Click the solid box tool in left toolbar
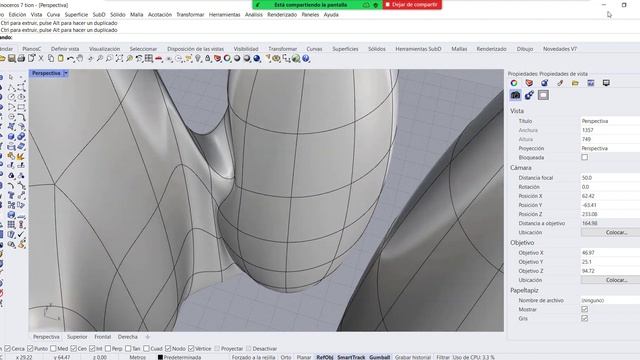This screenshot has width=640, height=360. click(x=11, y=137)
